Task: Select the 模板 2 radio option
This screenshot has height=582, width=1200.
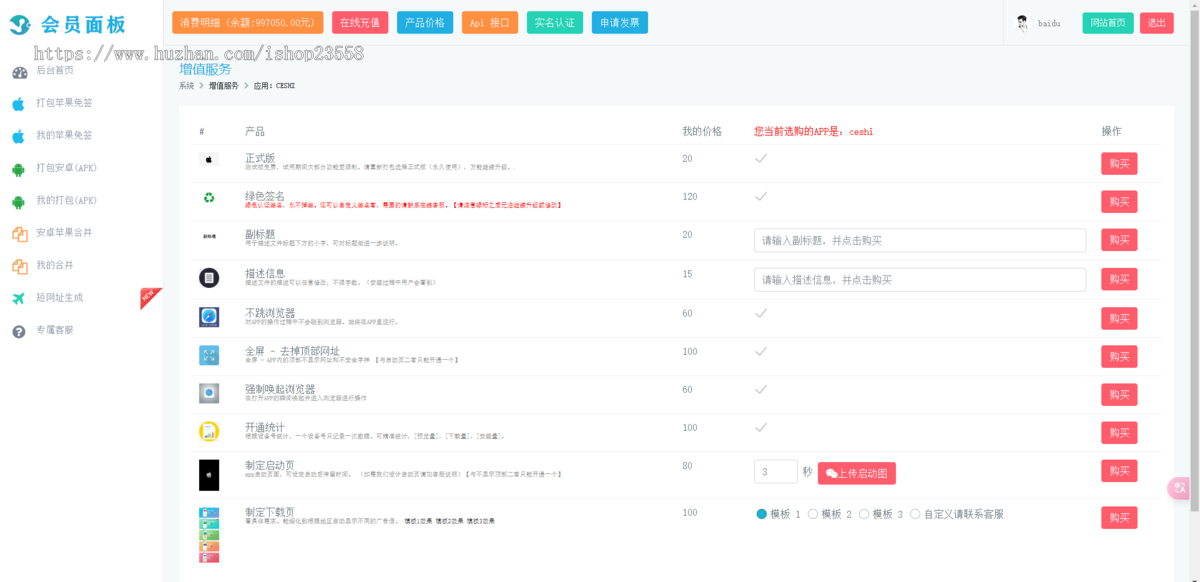Action: [813, 514]
